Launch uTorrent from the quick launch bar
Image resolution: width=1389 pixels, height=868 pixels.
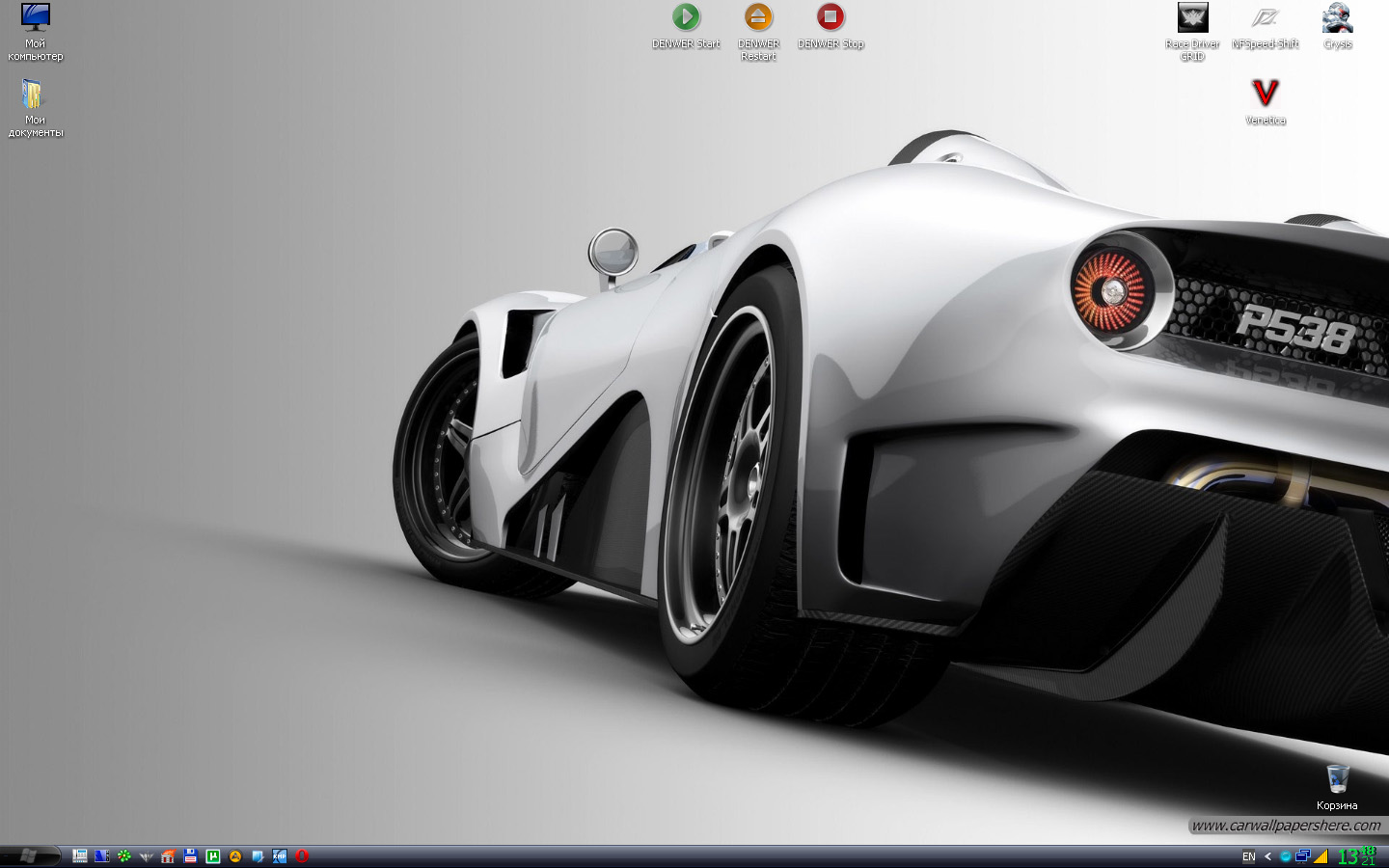[x=213, y=856]
